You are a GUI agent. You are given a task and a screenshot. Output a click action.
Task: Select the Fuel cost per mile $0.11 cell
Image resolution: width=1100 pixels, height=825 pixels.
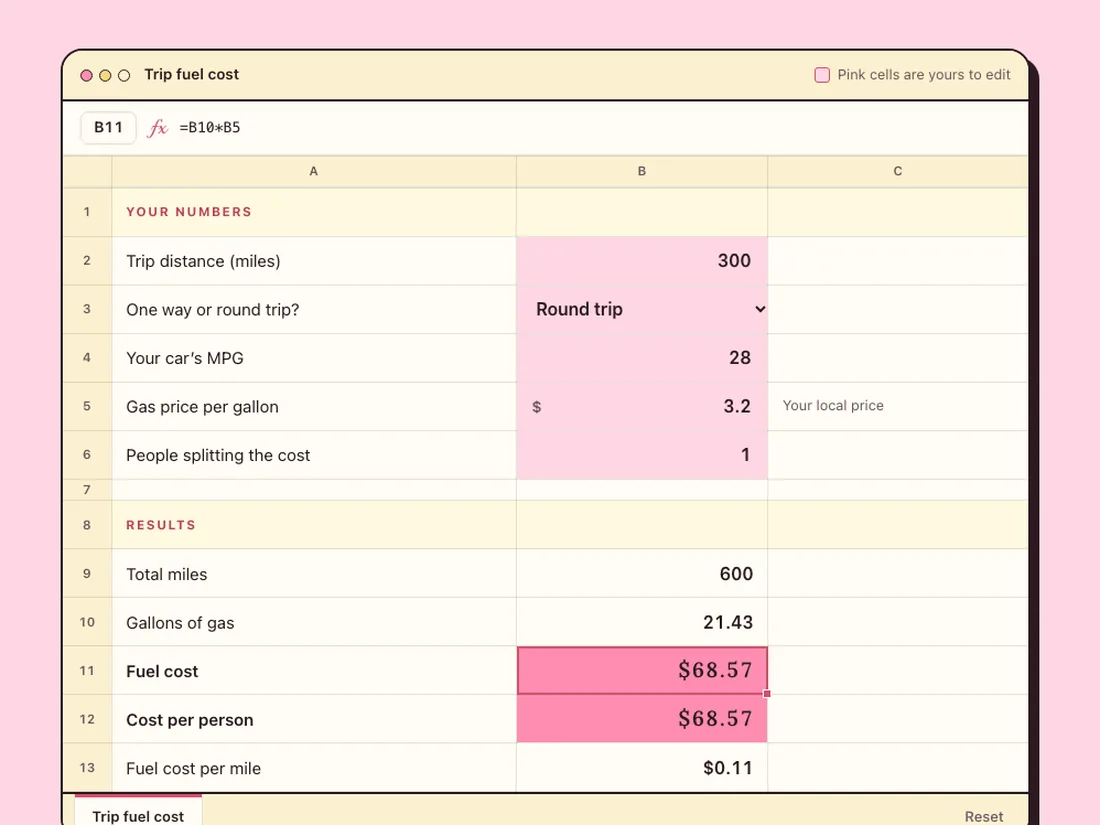(642, 768)
